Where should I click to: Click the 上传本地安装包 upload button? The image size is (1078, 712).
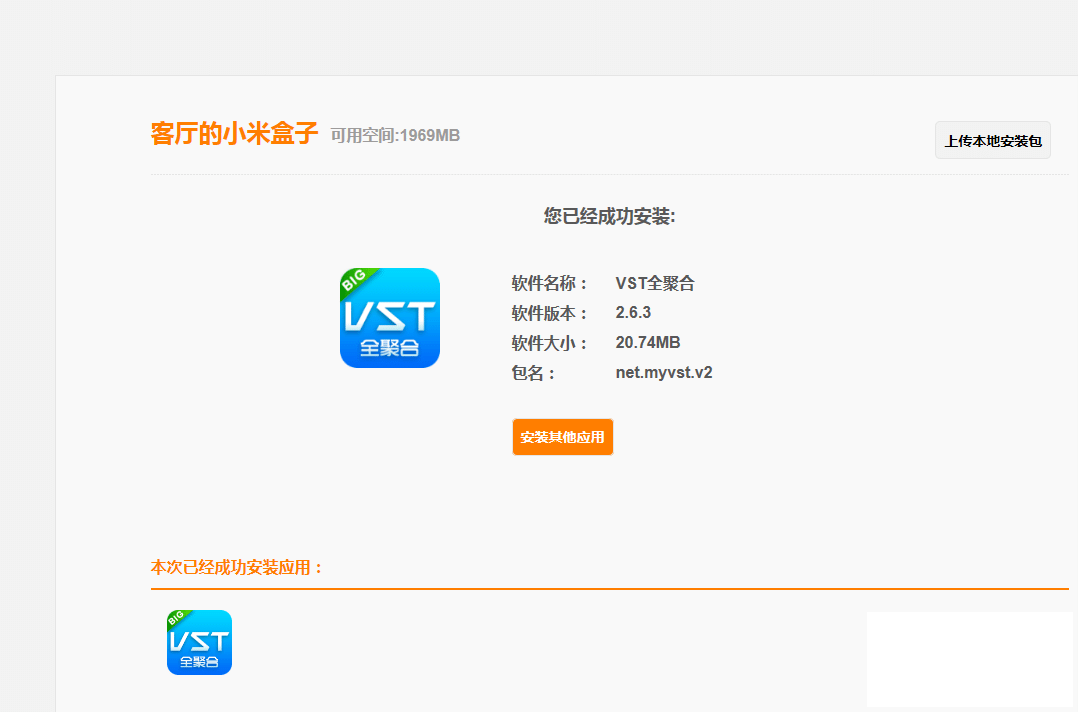[x=992, y=140]
